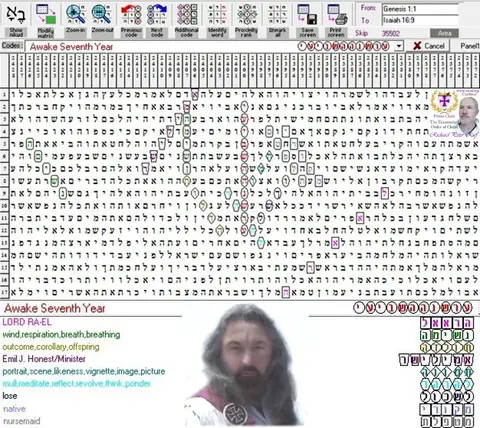
Task: Click the Print screen icon
Action: click(x=336, y=15)
